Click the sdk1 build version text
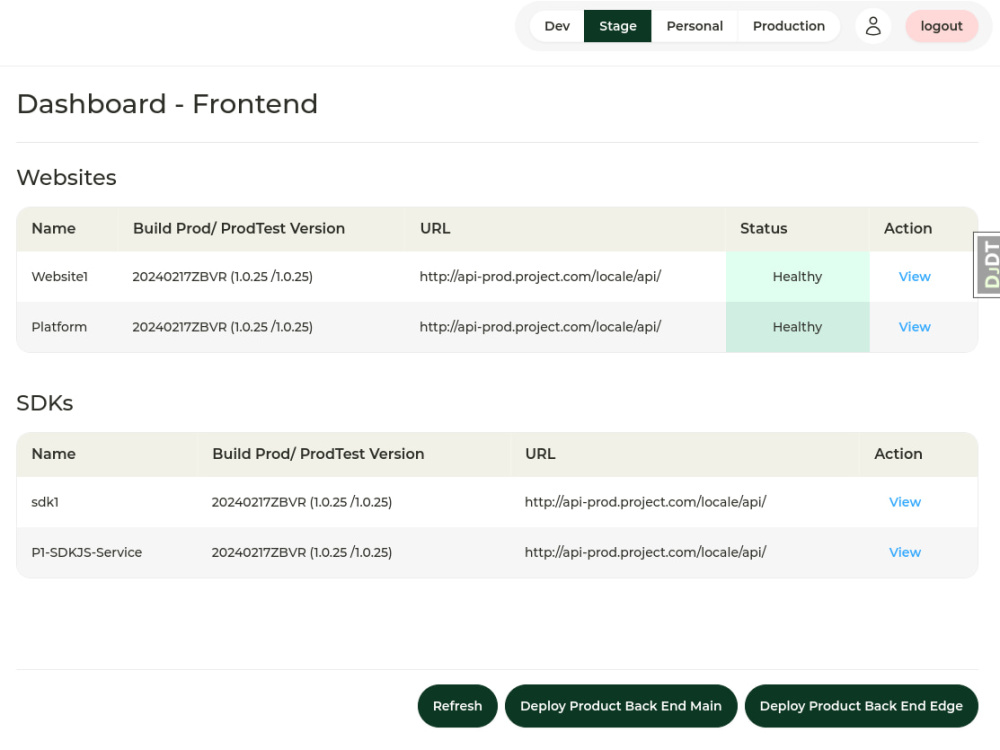Image resolution: width=1000 pixels, height=750 pixels. tap(302, 502)
